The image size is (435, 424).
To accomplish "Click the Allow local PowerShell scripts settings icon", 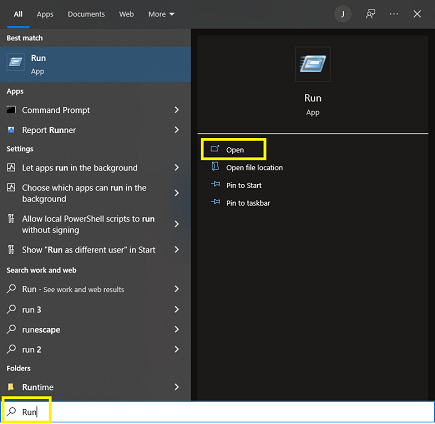I will [11, 219].
